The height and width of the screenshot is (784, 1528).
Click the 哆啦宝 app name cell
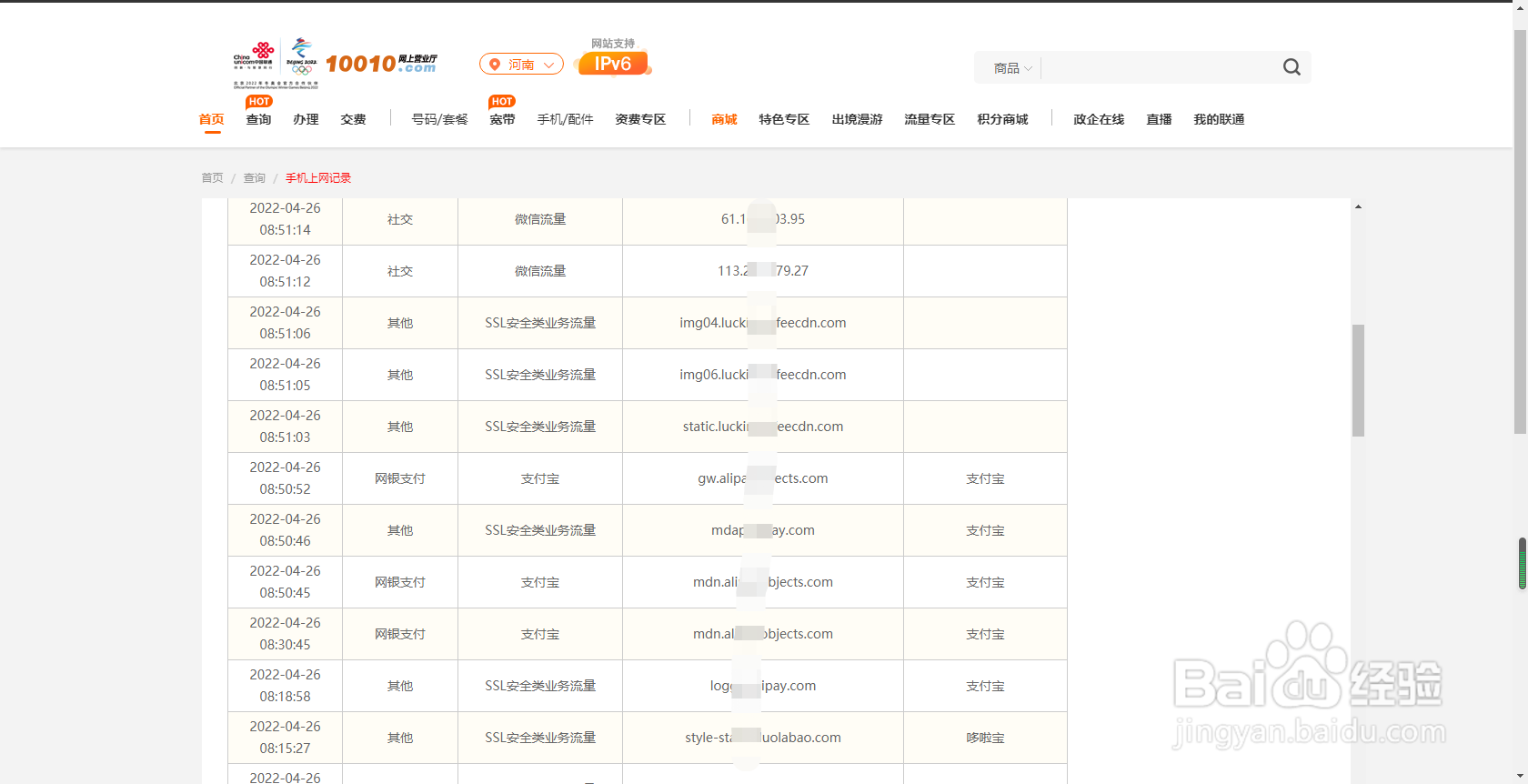coord(985,738)
